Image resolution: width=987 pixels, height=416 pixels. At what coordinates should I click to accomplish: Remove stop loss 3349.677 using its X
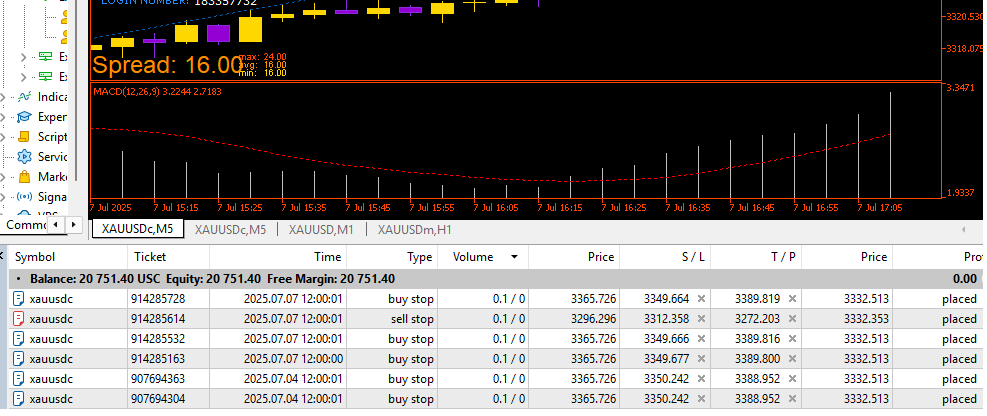pos(701,359)
